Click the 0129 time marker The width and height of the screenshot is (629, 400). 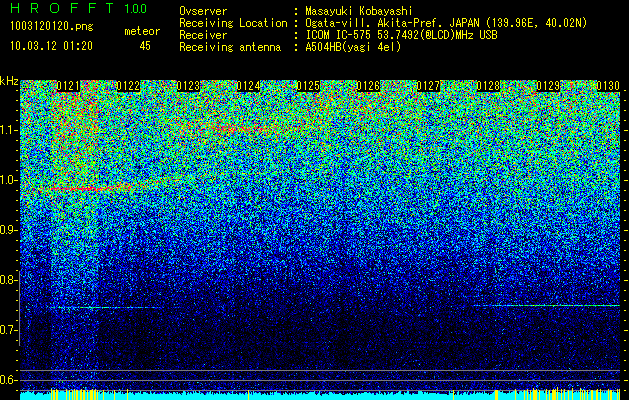point(548,86)
